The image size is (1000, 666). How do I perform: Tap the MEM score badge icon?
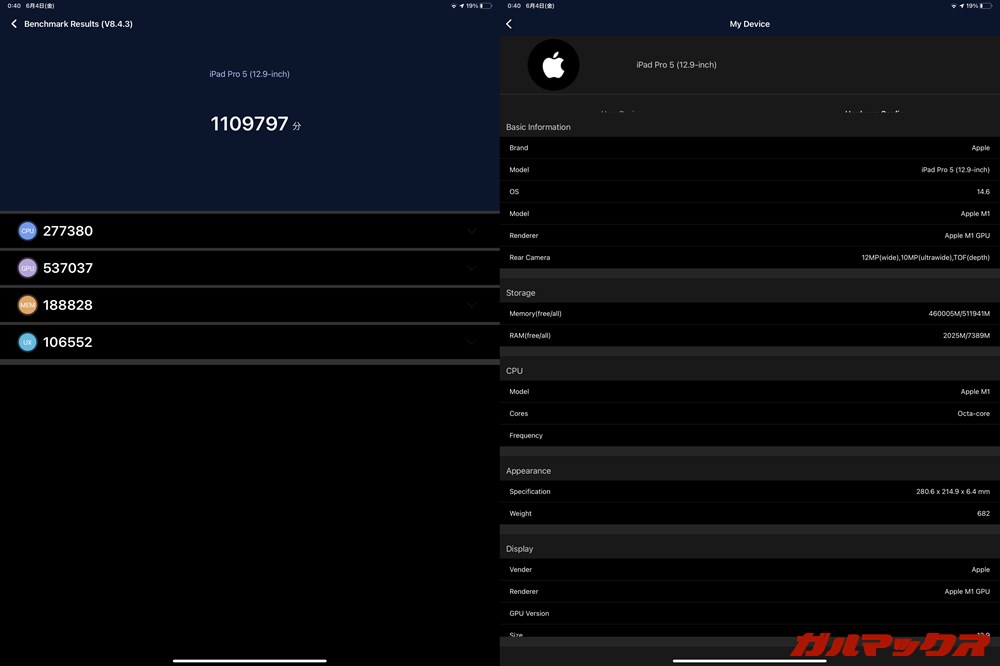click(26, 304)
